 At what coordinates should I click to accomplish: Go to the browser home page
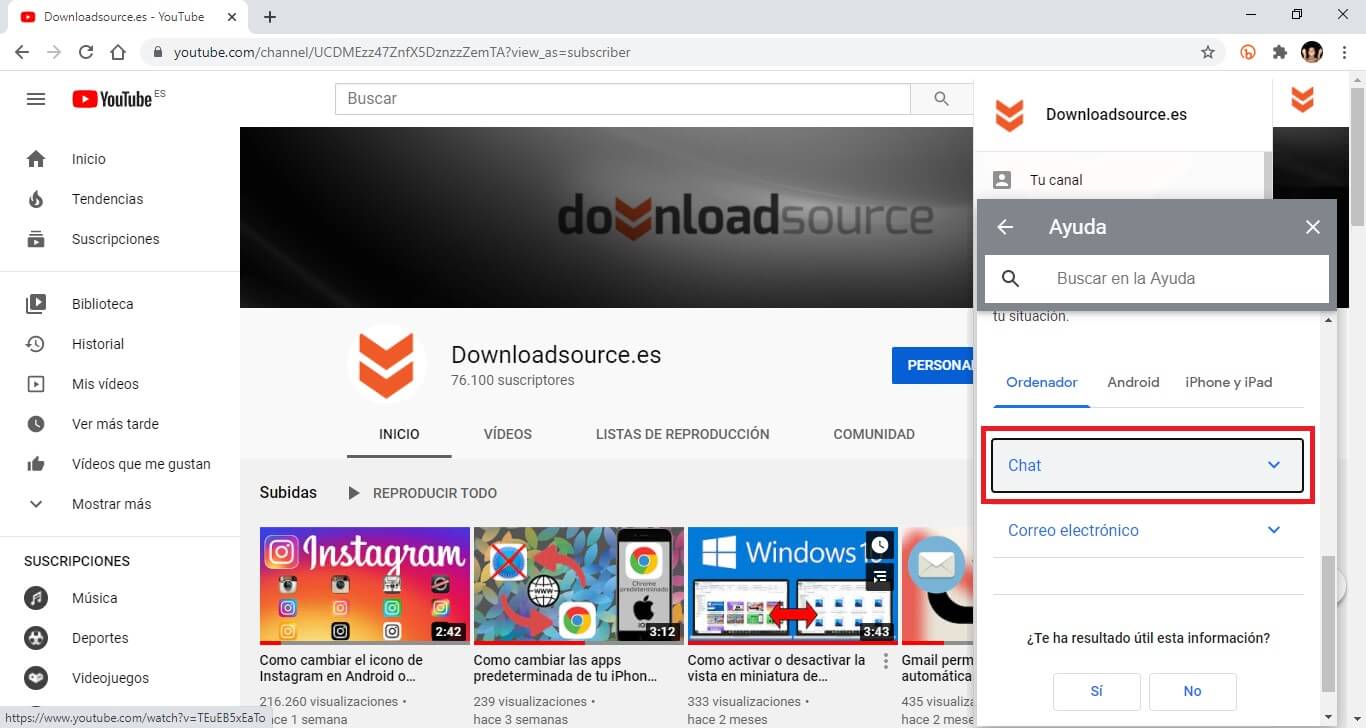[x=118, y=52]
